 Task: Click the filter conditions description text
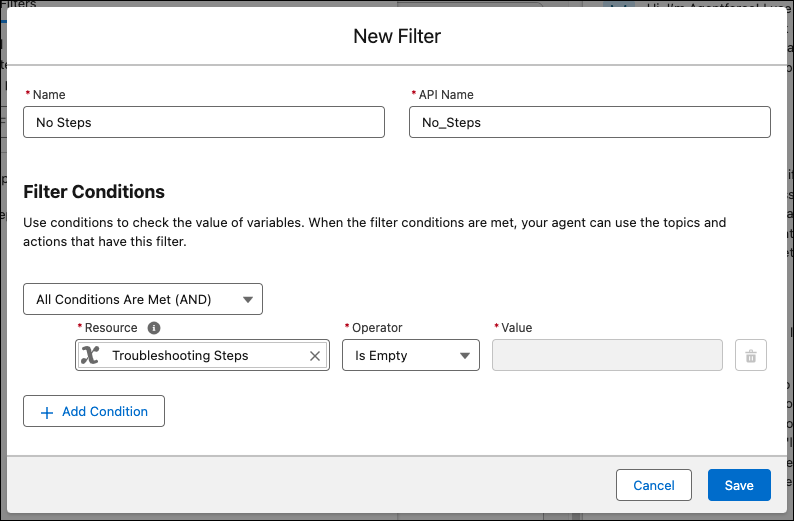[x=374, y=232]
